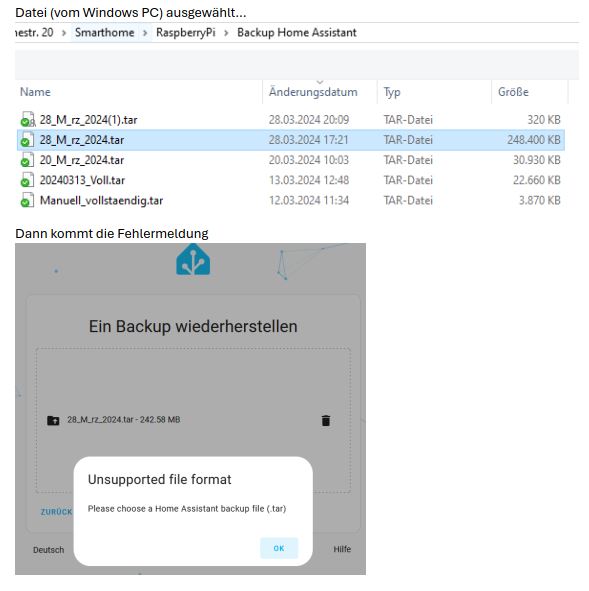Sort files by Name column header

pos(35,92)
